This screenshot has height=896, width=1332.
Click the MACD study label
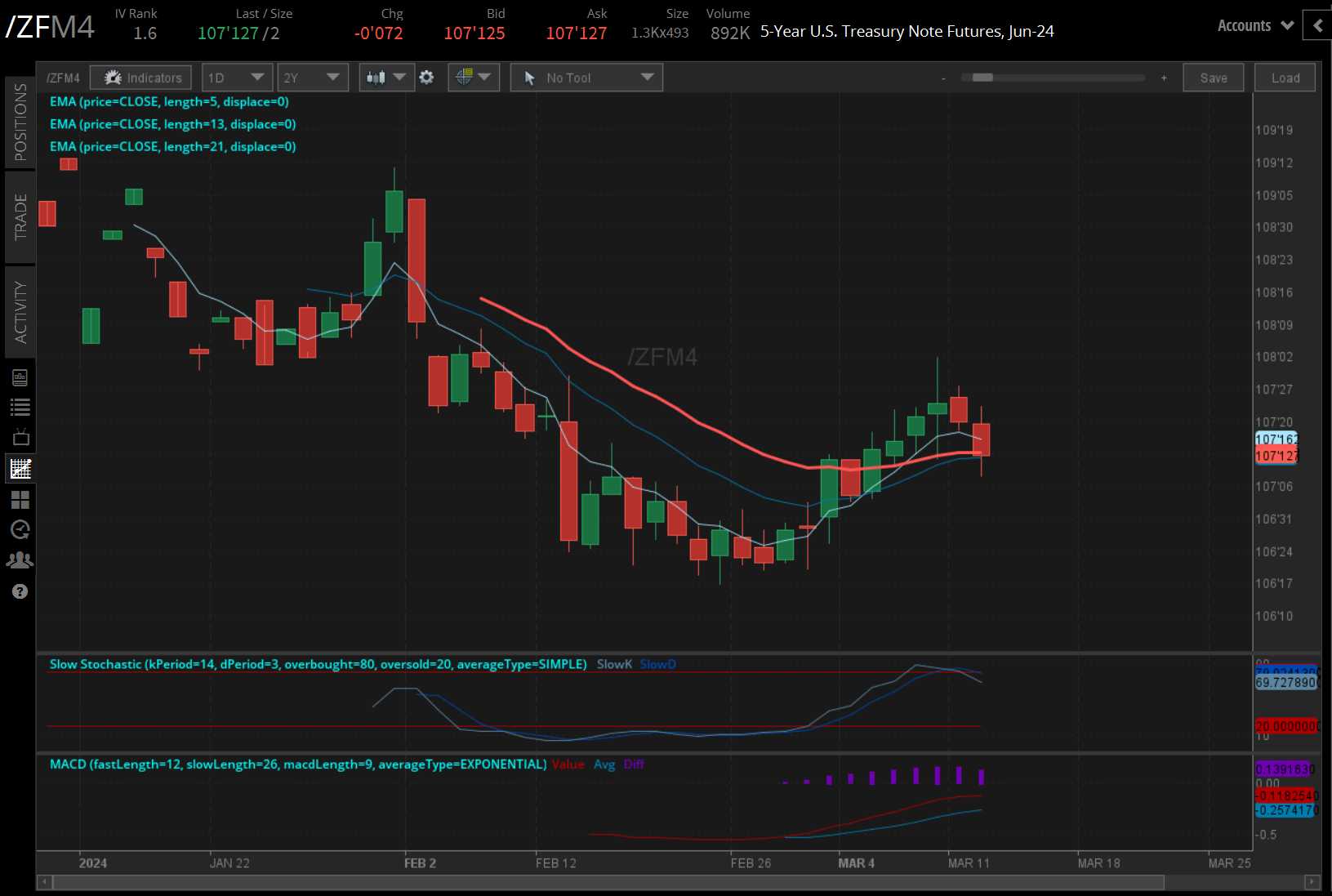(298, 764)
